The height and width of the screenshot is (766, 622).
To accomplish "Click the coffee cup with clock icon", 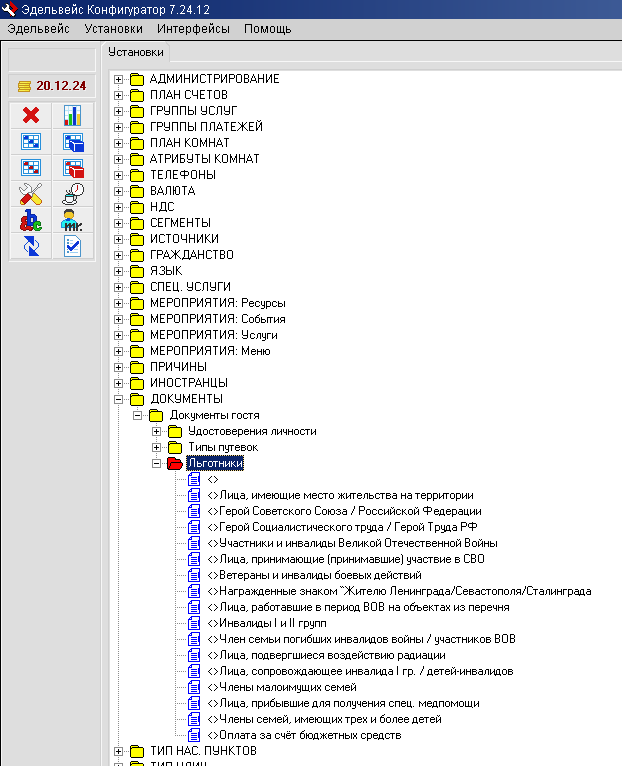I will (x=73, y=193).
